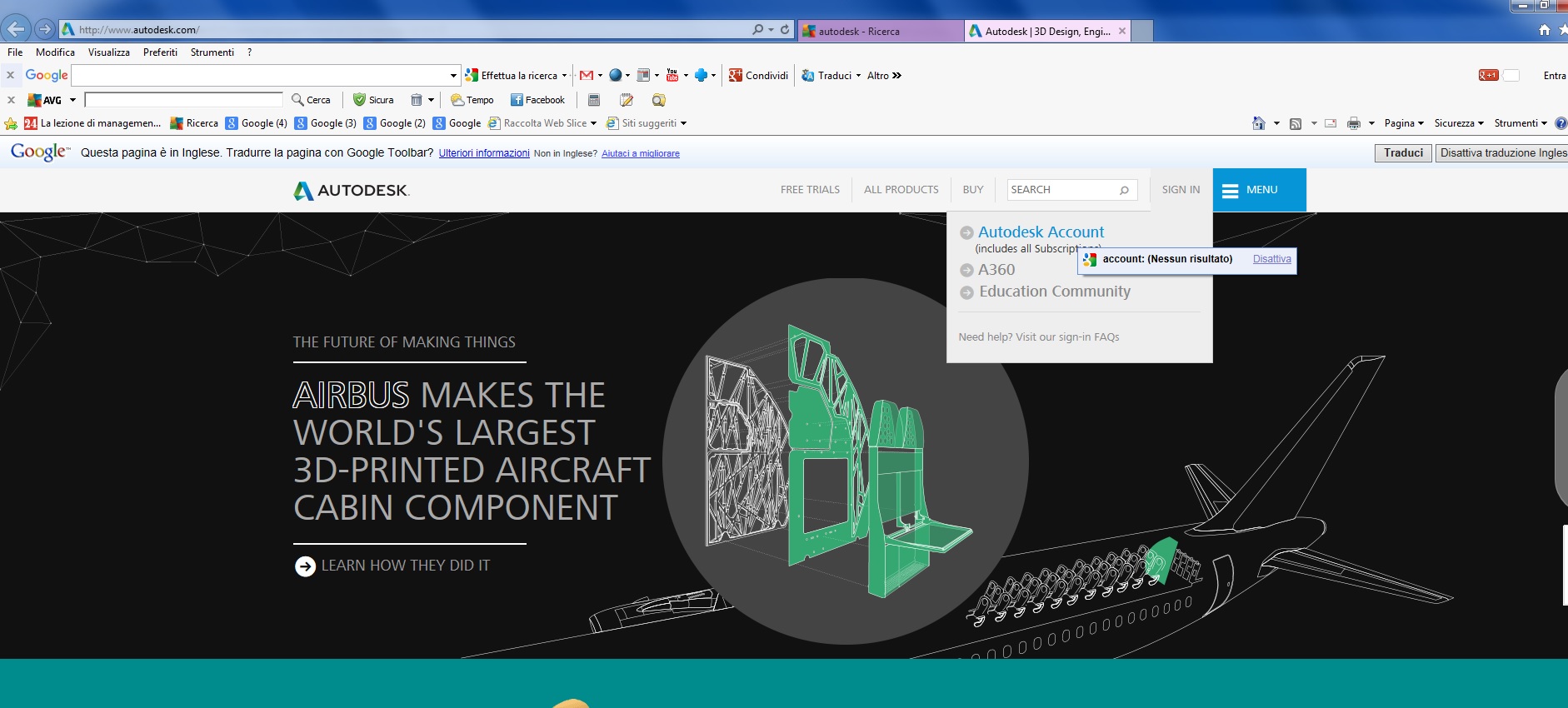
Task: Click the magnifier icon in the Autodesk search box
Action: [1124, 190]
